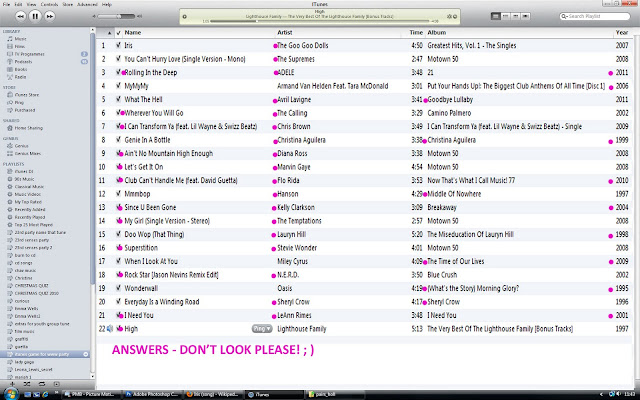
Task: Pause the playing track
Action: tap(35, 16)
